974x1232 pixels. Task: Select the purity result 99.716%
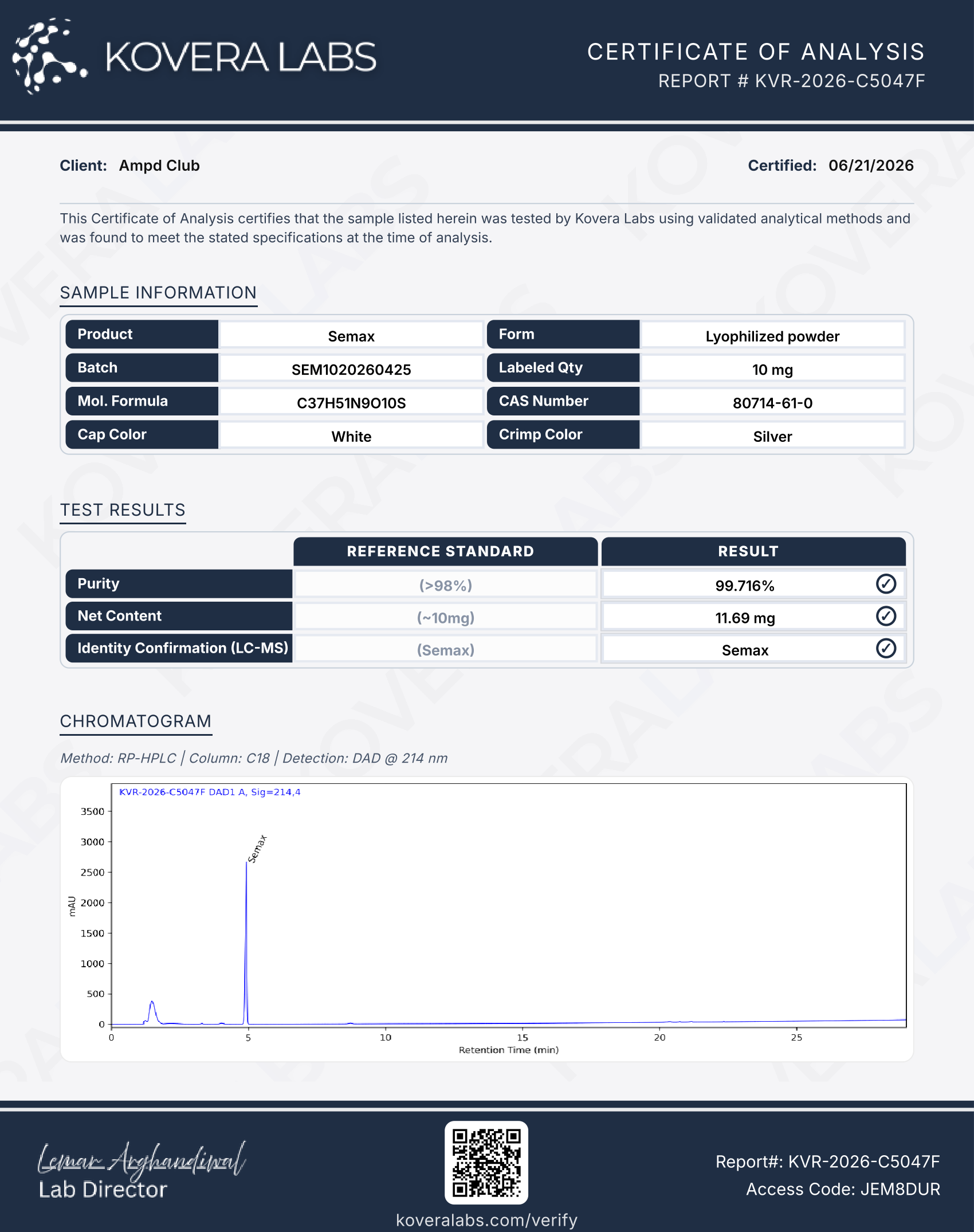click(x=745, y=586)
